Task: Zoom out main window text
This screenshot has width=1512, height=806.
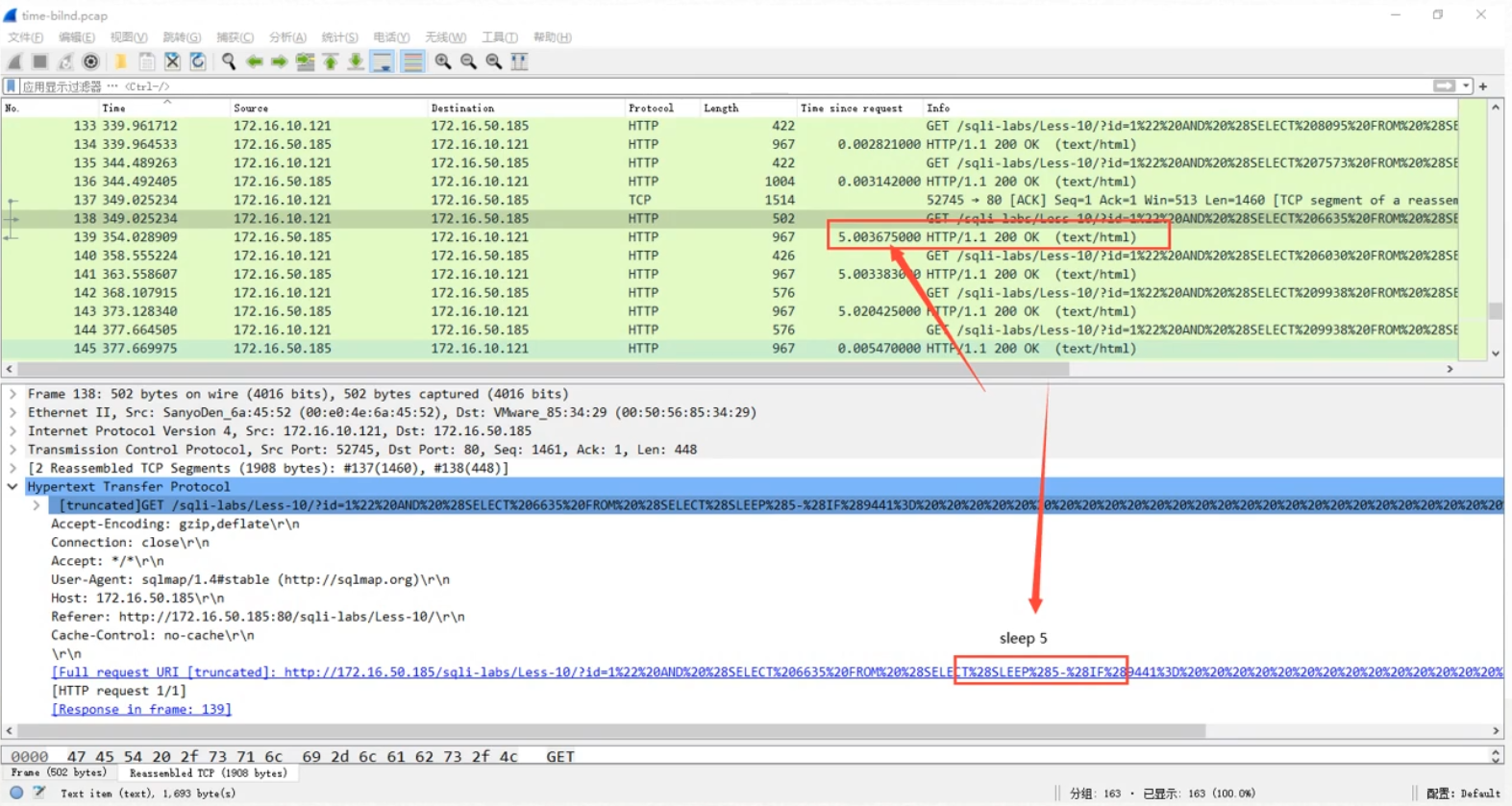Action: point(469,61)
